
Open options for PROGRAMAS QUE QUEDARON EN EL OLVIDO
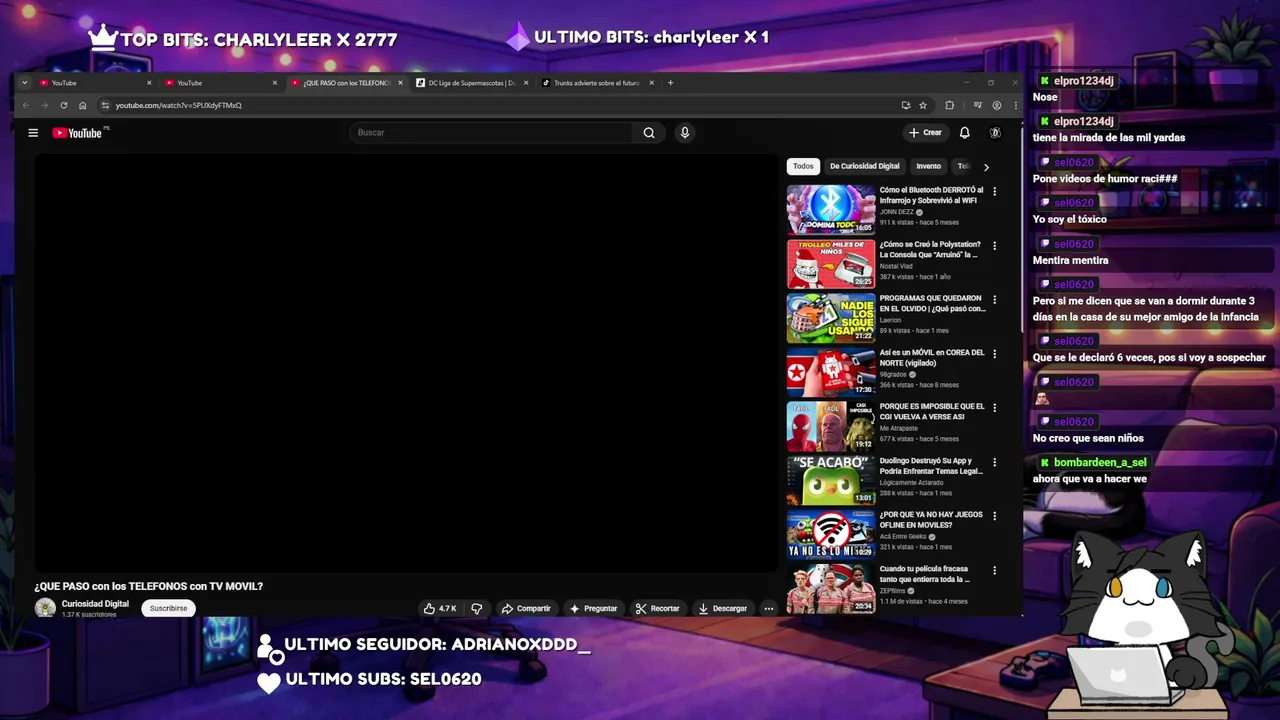point(994,299)
